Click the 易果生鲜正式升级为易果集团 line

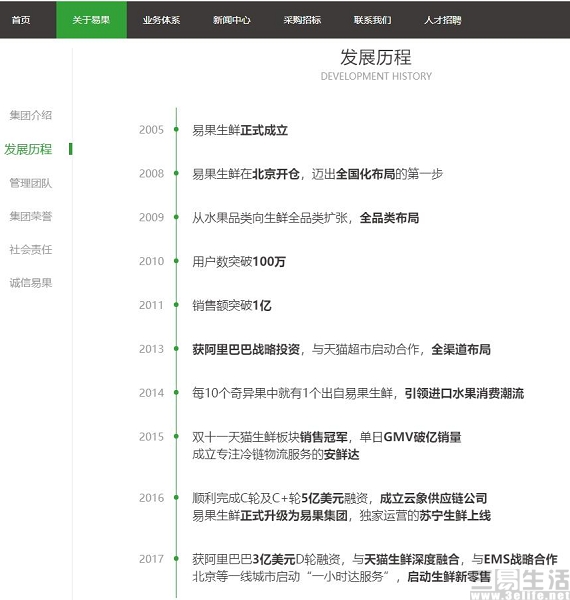341,516
